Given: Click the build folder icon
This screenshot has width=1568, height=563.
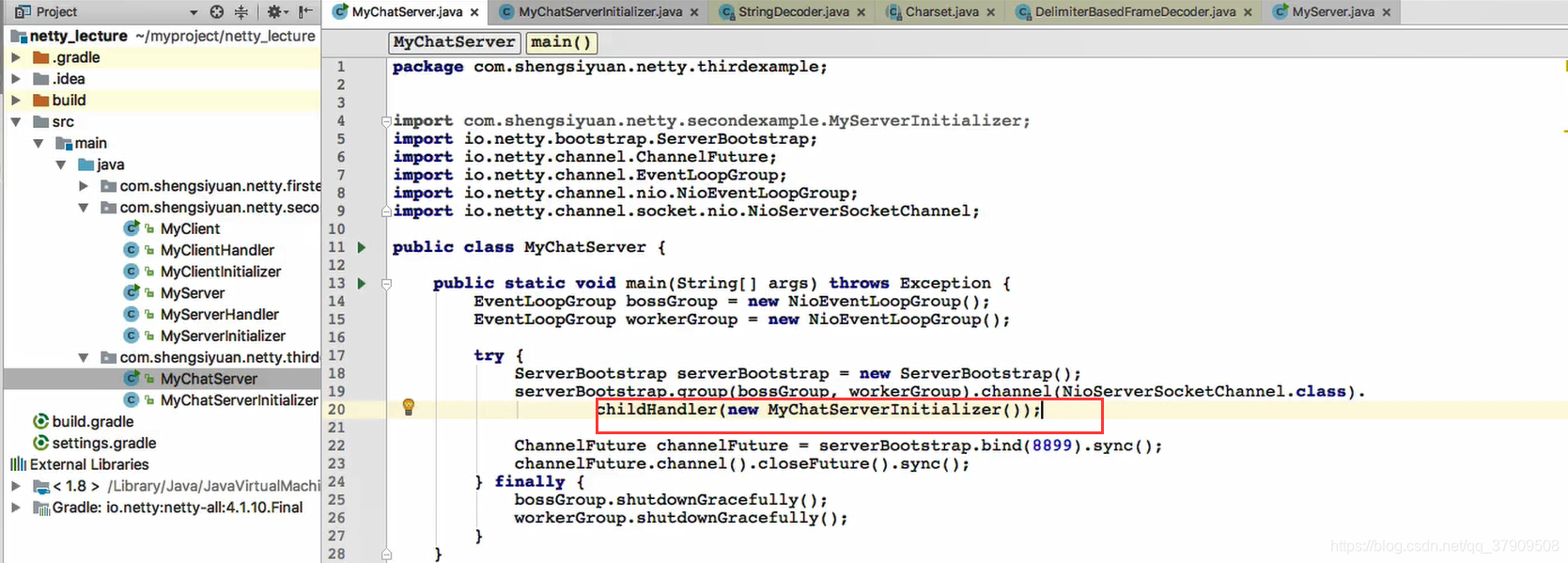Looking at the screenshot, I should click(40, 101).
